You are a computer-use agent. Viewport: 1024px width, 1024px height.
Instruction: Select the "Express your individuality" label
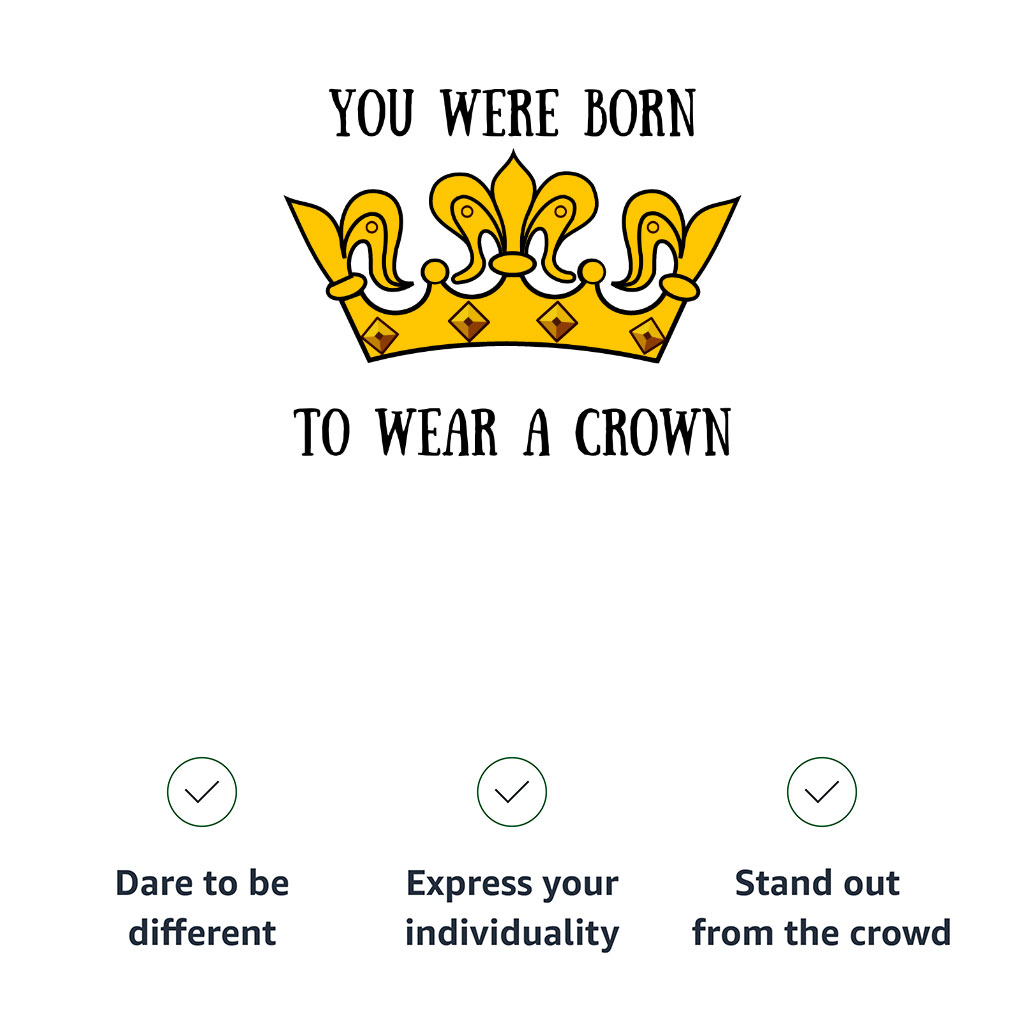[512, 908]
